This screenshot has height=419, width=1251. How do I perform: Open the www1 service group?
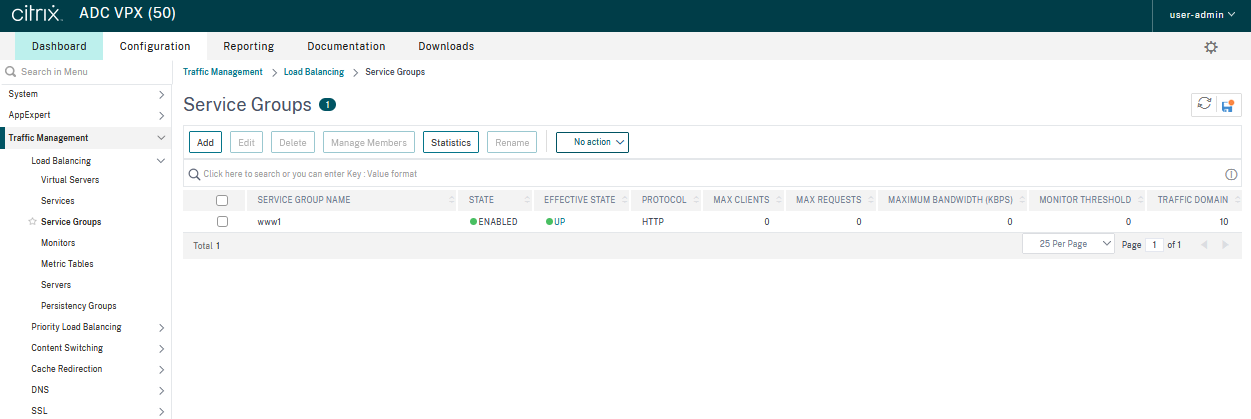pos(269,222)
